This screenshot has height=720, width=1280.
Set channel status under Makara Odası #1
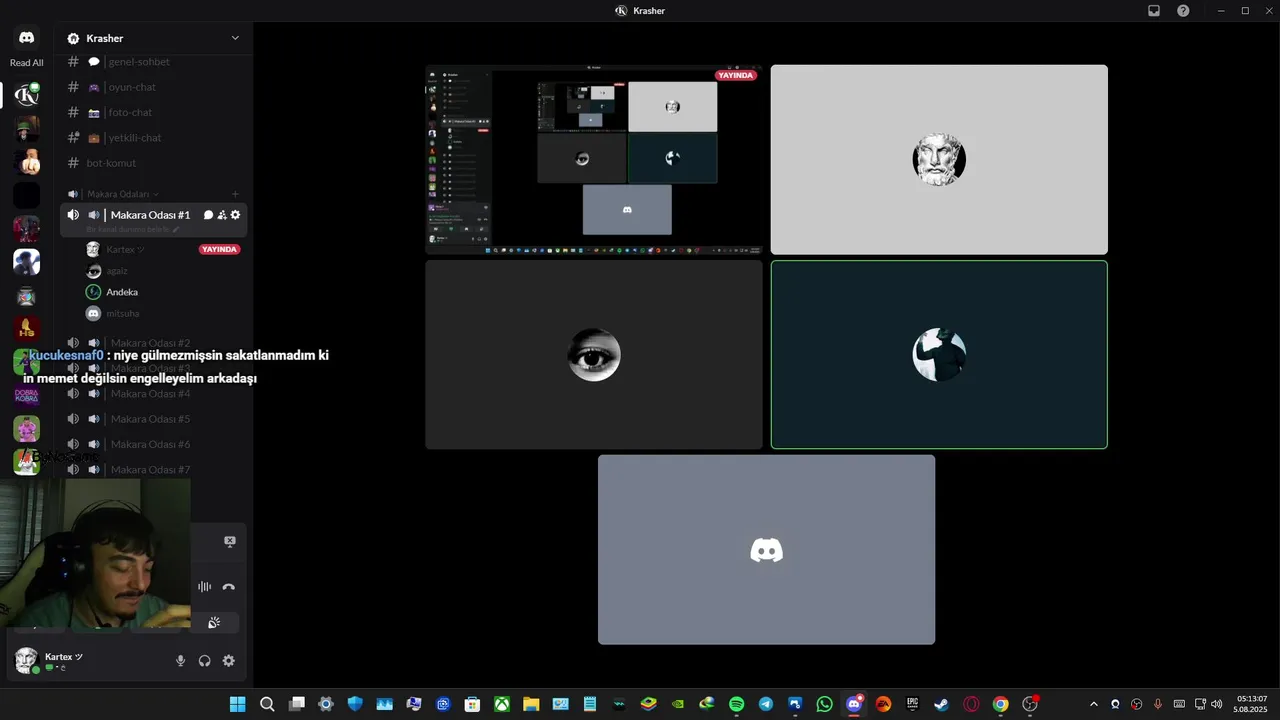(133, 230)
